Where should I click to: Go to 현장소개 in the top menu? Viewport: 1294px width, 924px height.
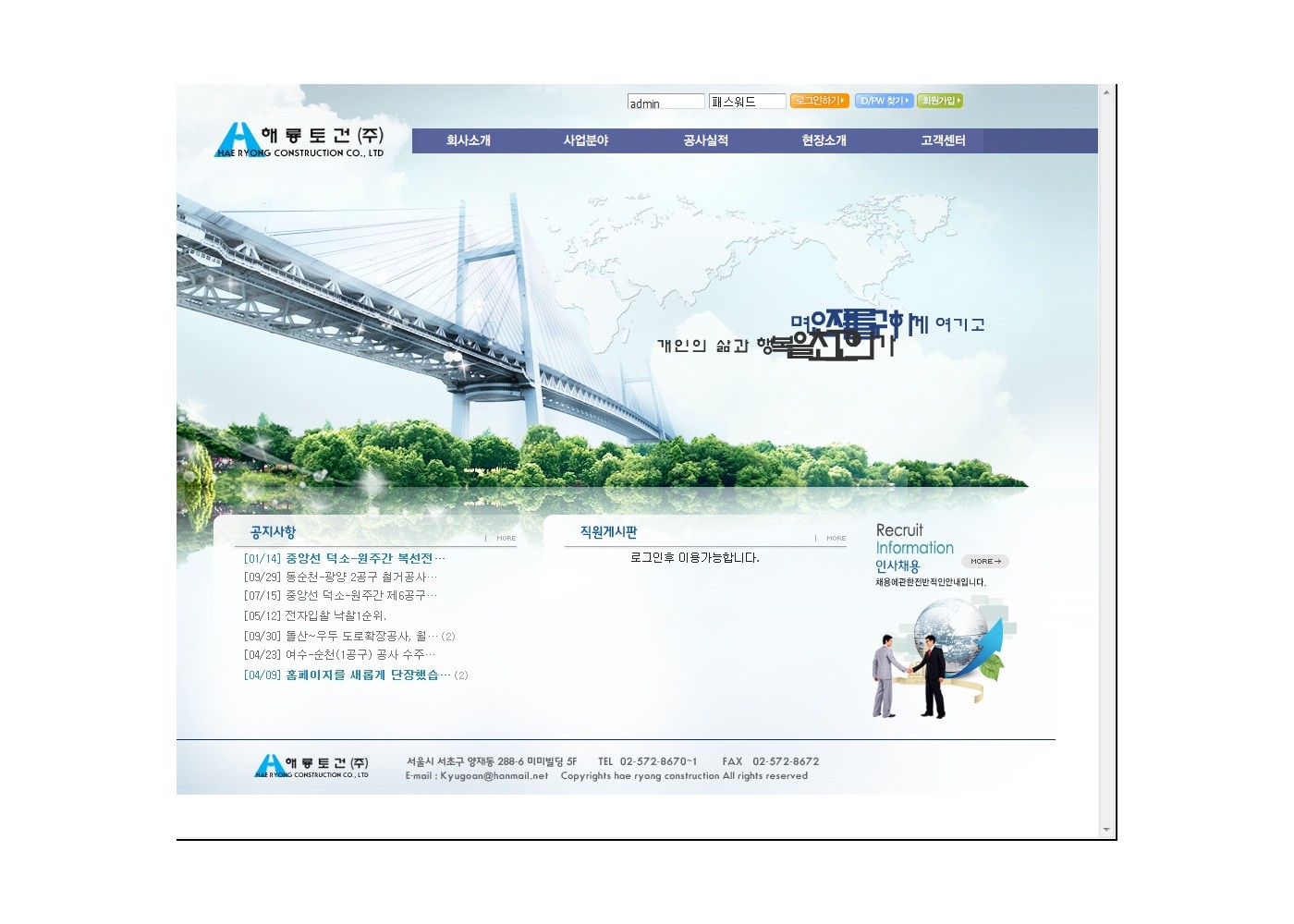click(824, 140)
